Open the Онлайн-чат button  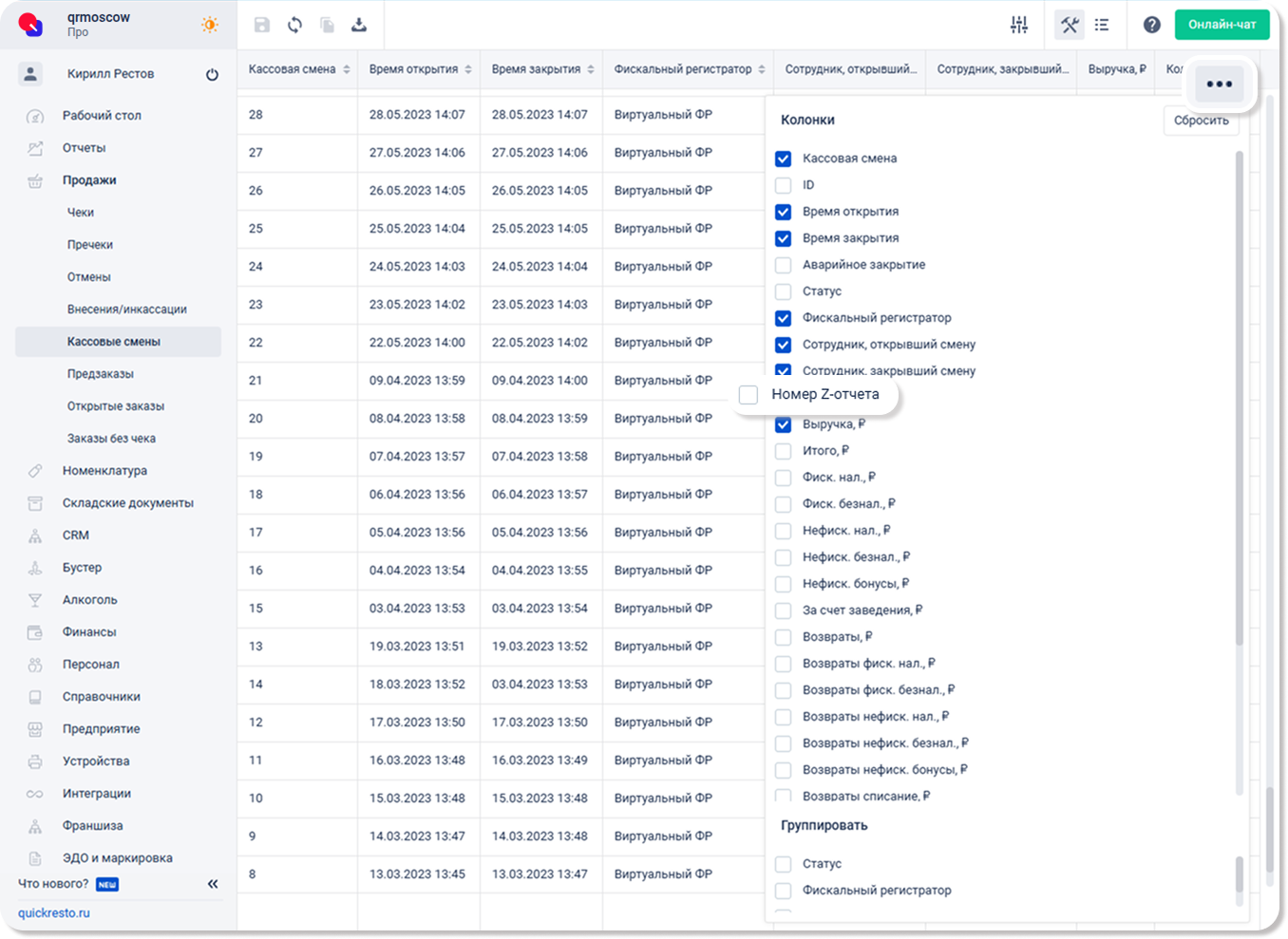(x=1222, y=25)
